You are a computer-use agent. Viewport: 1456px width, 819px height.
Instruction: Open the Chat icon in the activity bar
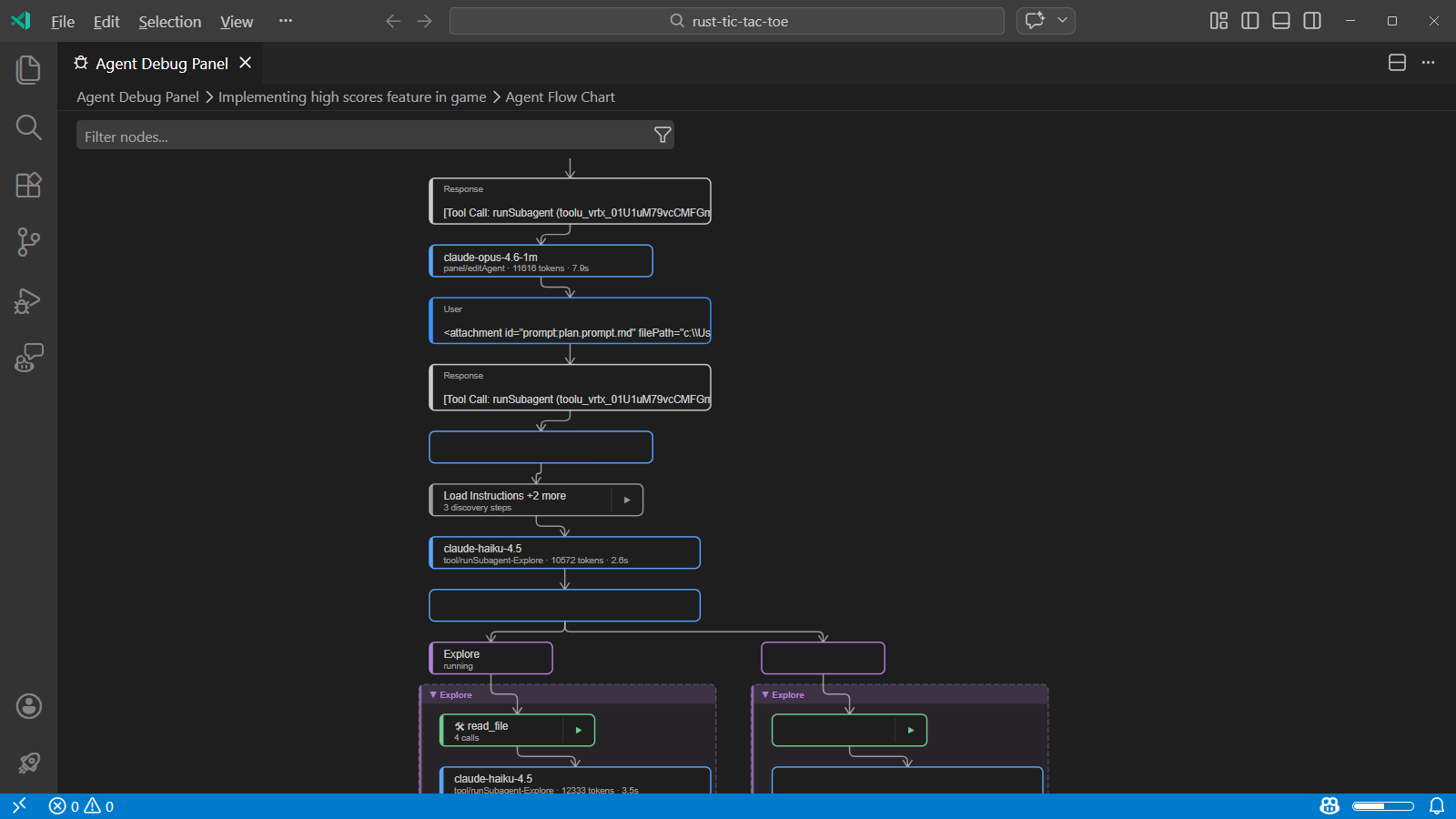27,358
